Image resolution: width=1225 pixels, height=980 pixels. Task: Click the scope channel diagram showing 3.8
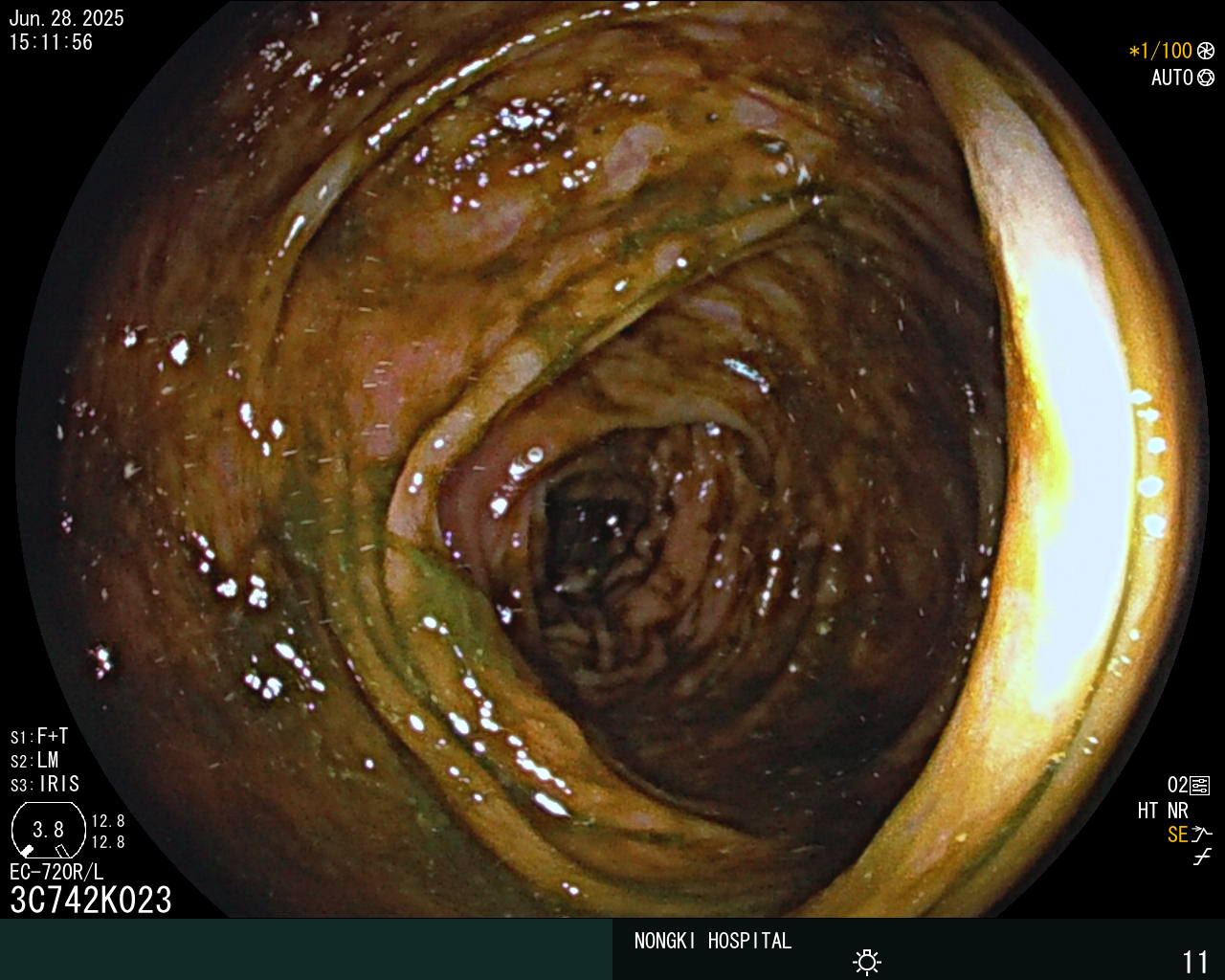click(x=49, y=830)
